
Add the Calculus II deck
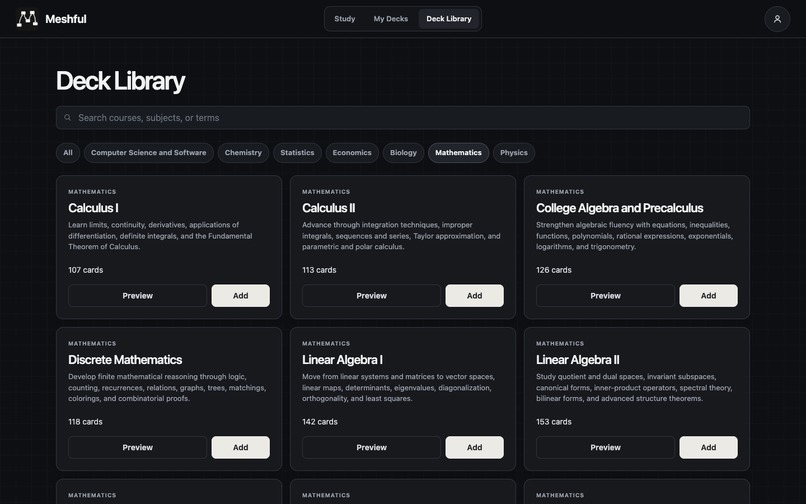point(474,296)
